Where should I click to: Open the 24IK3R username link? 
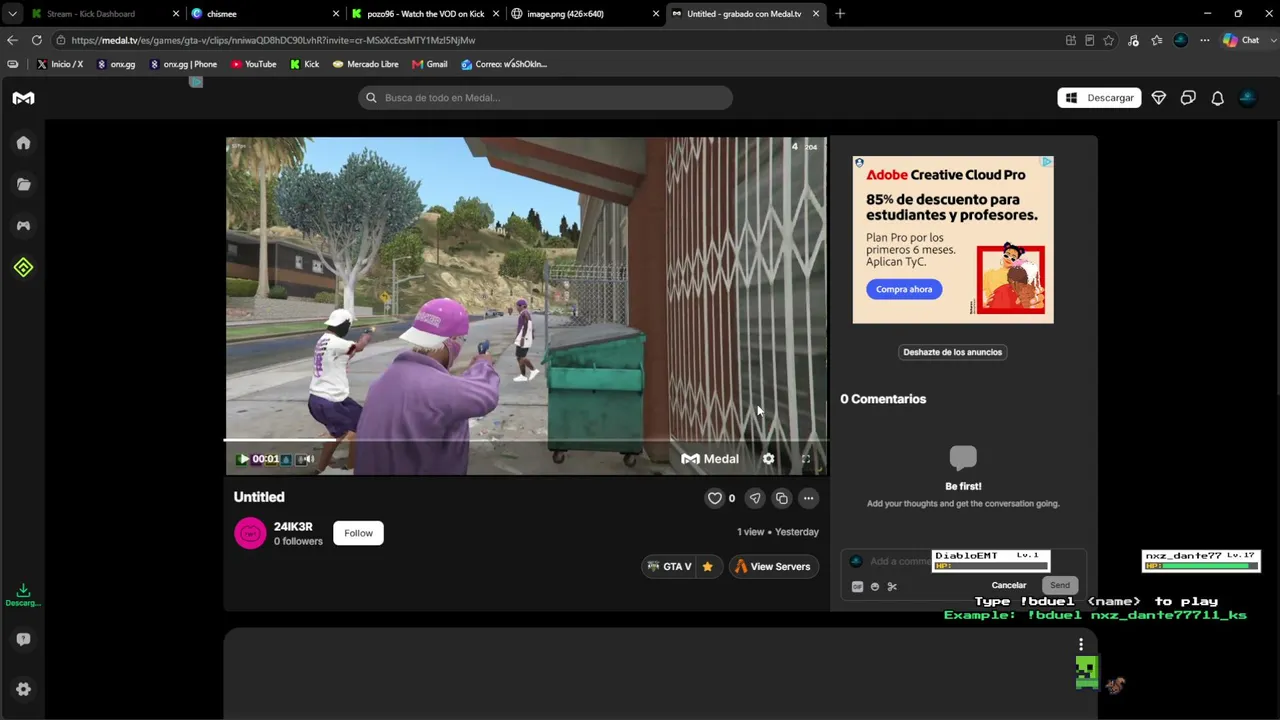[x=293, y=527]
